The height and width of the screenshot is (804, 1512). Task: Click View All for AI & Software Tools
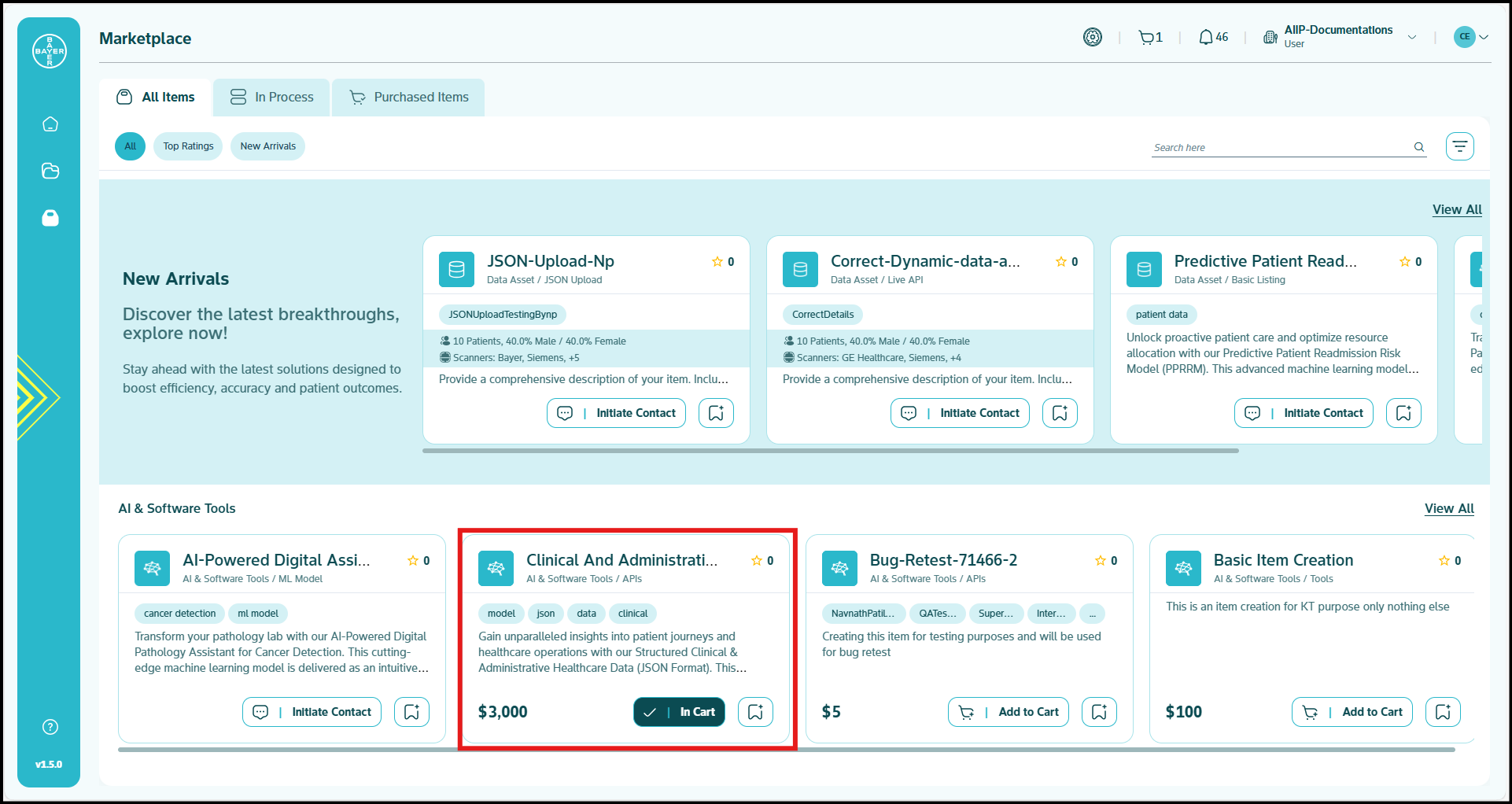(x=1448, y=508)
